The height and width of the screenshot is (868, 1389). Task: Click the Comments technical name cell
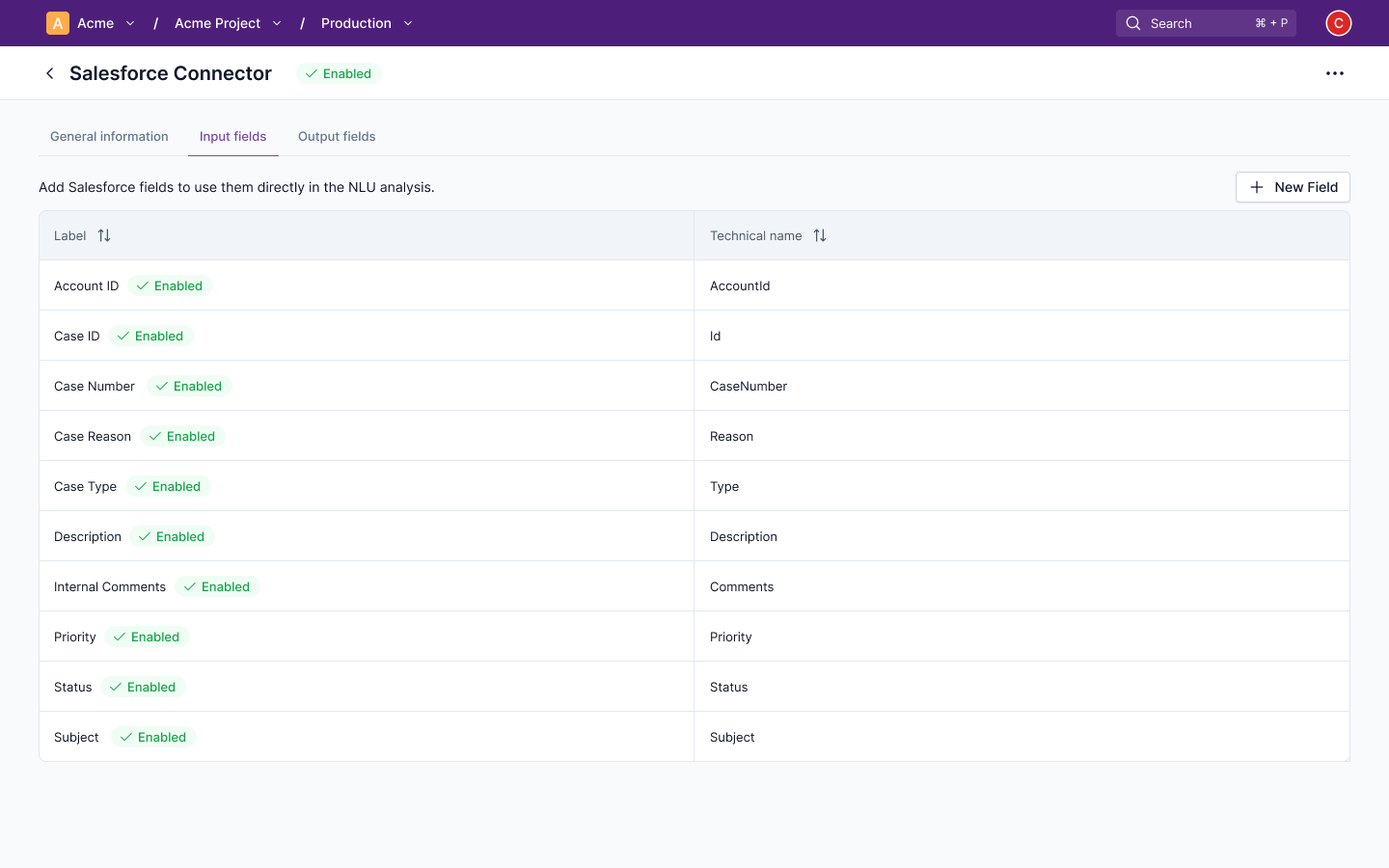[x=1021, y=586]
